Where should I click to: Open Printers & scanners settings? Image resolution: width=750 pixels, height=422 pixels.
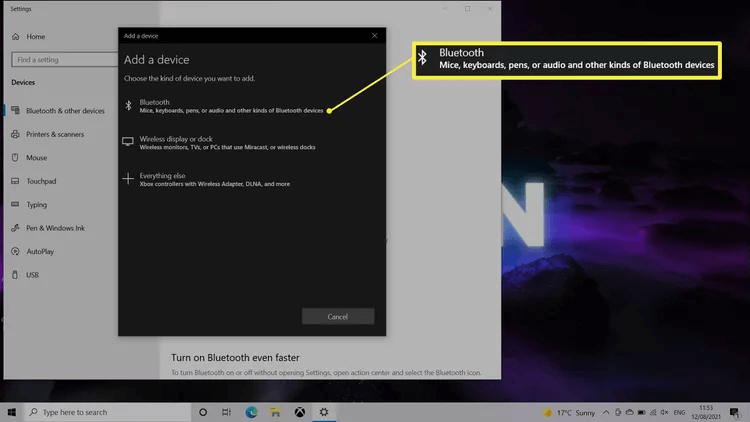point(56,134)
